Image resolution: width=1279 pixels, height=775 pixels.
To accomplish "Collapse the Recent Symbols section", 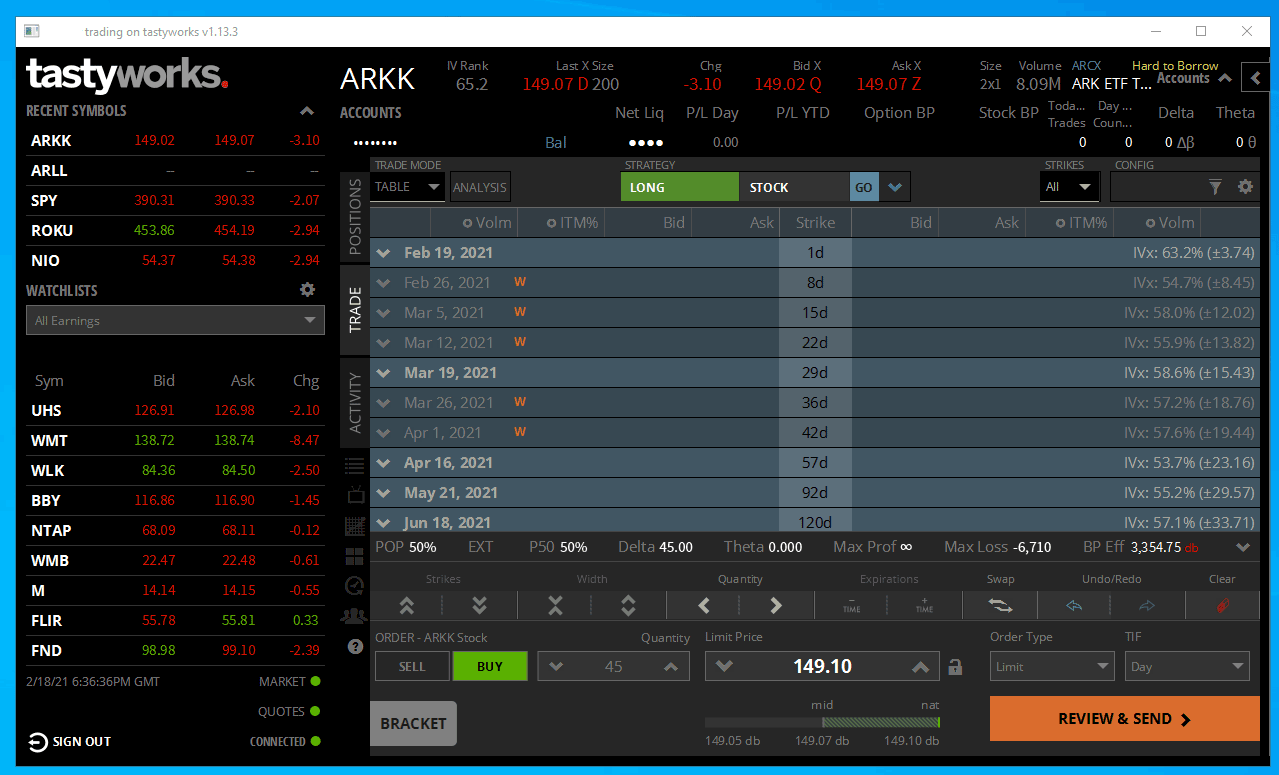I will (x=307, y=111).
